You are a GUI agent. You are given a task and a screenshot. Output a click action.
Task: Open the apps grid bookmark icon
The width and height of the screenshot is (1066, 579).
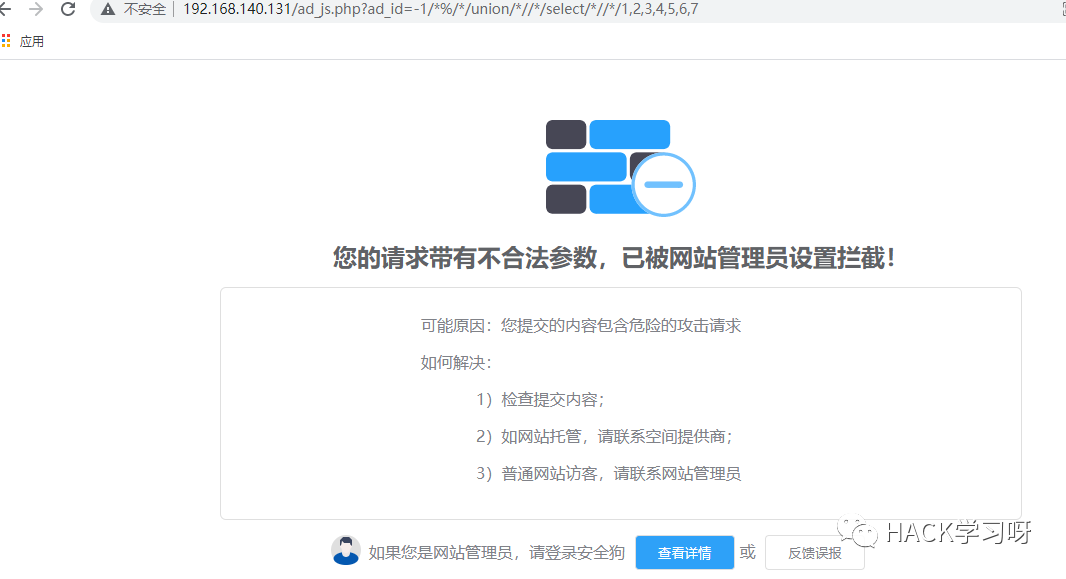[6, 41]
